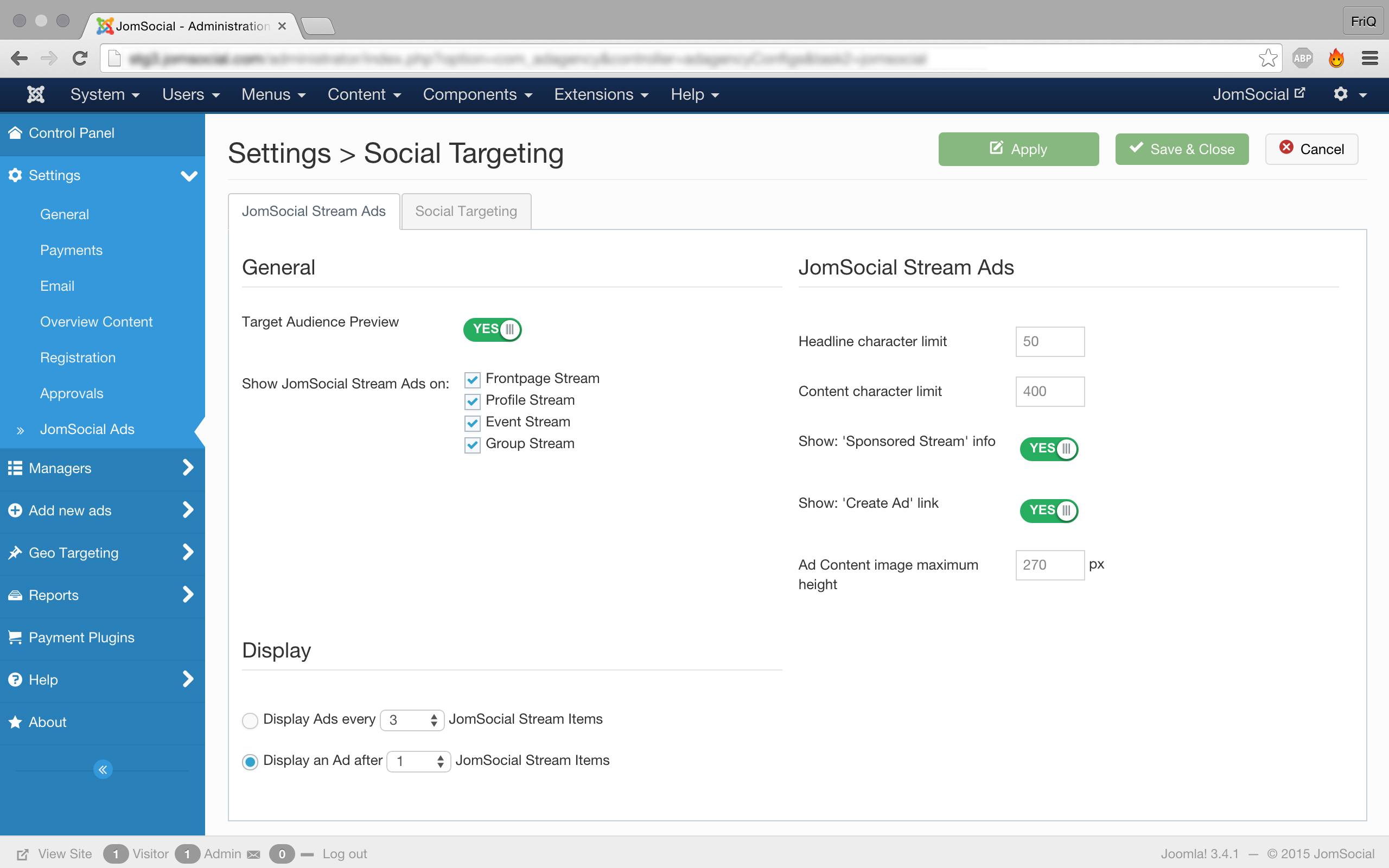Close the JomSocial Administration browser tab
The height and width of the screenshot is (868, 1389).
pos(282,26)
